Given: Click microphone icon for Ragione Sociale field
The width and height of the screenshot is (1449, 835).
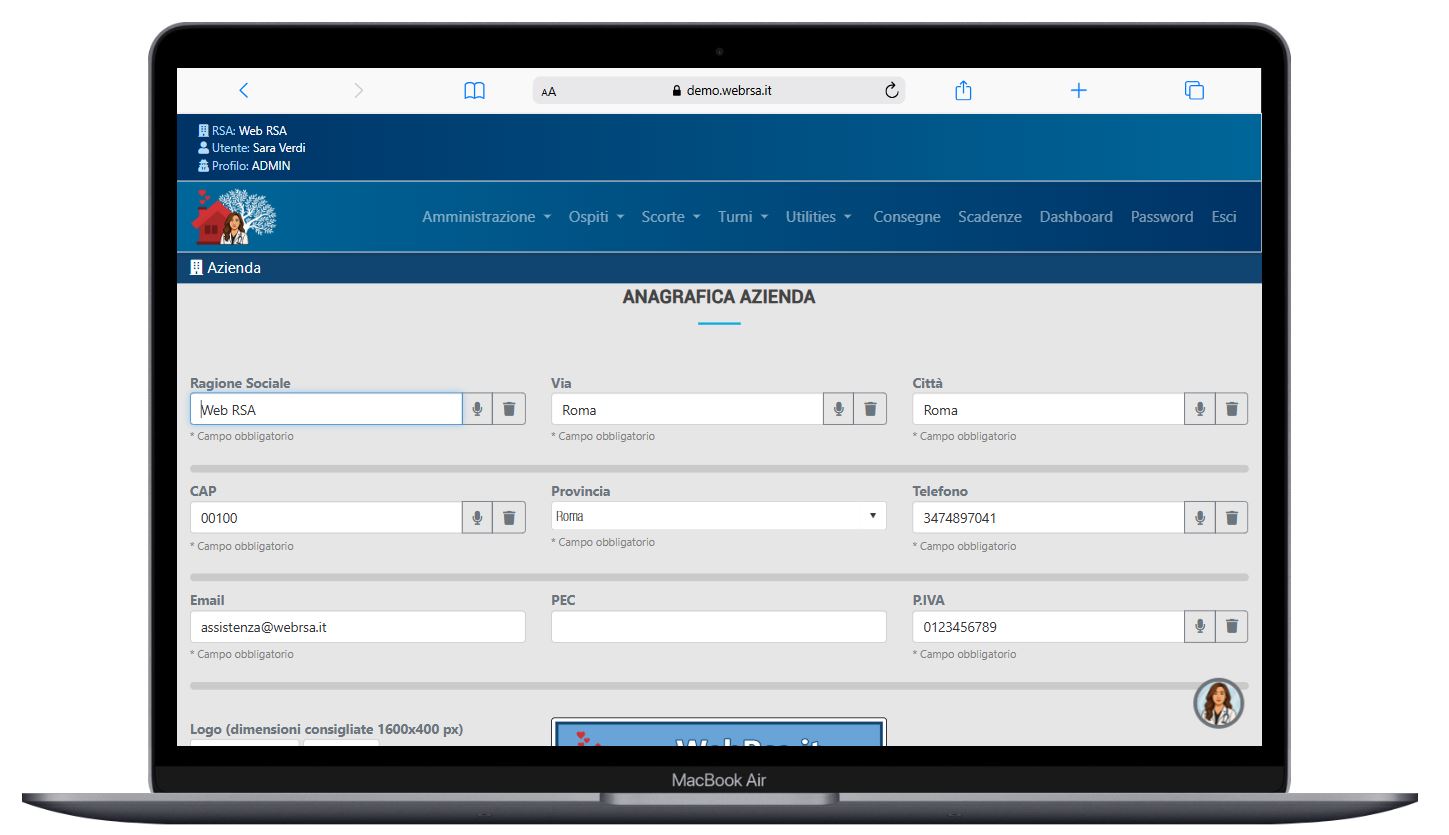Looking at the screenshot, I should [x=478, y=409].
